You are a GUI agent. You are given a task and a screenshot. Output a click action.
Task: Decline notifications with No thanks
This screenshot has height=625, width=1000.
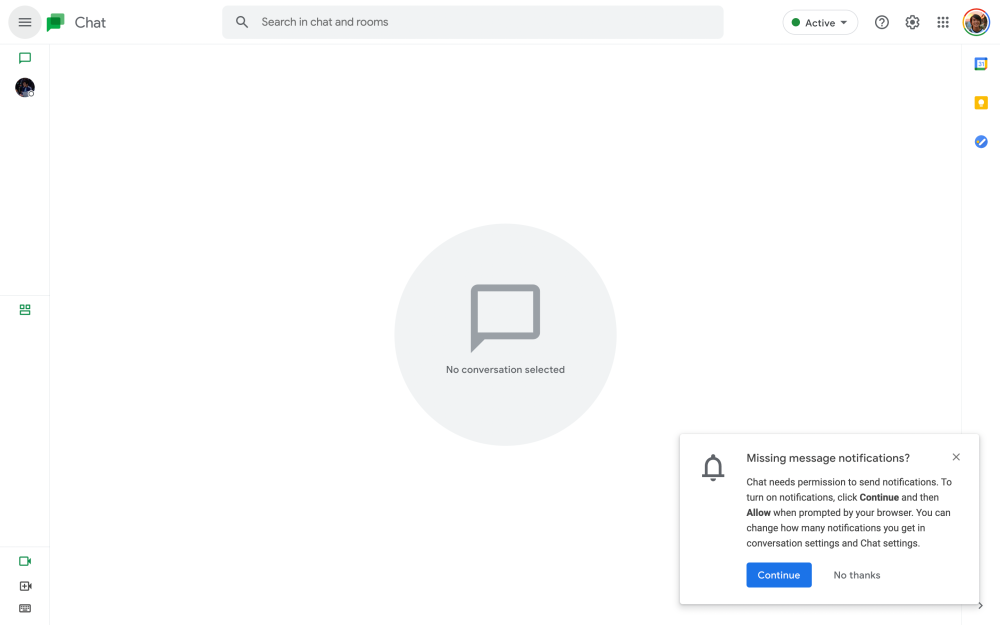coord(857,575)
